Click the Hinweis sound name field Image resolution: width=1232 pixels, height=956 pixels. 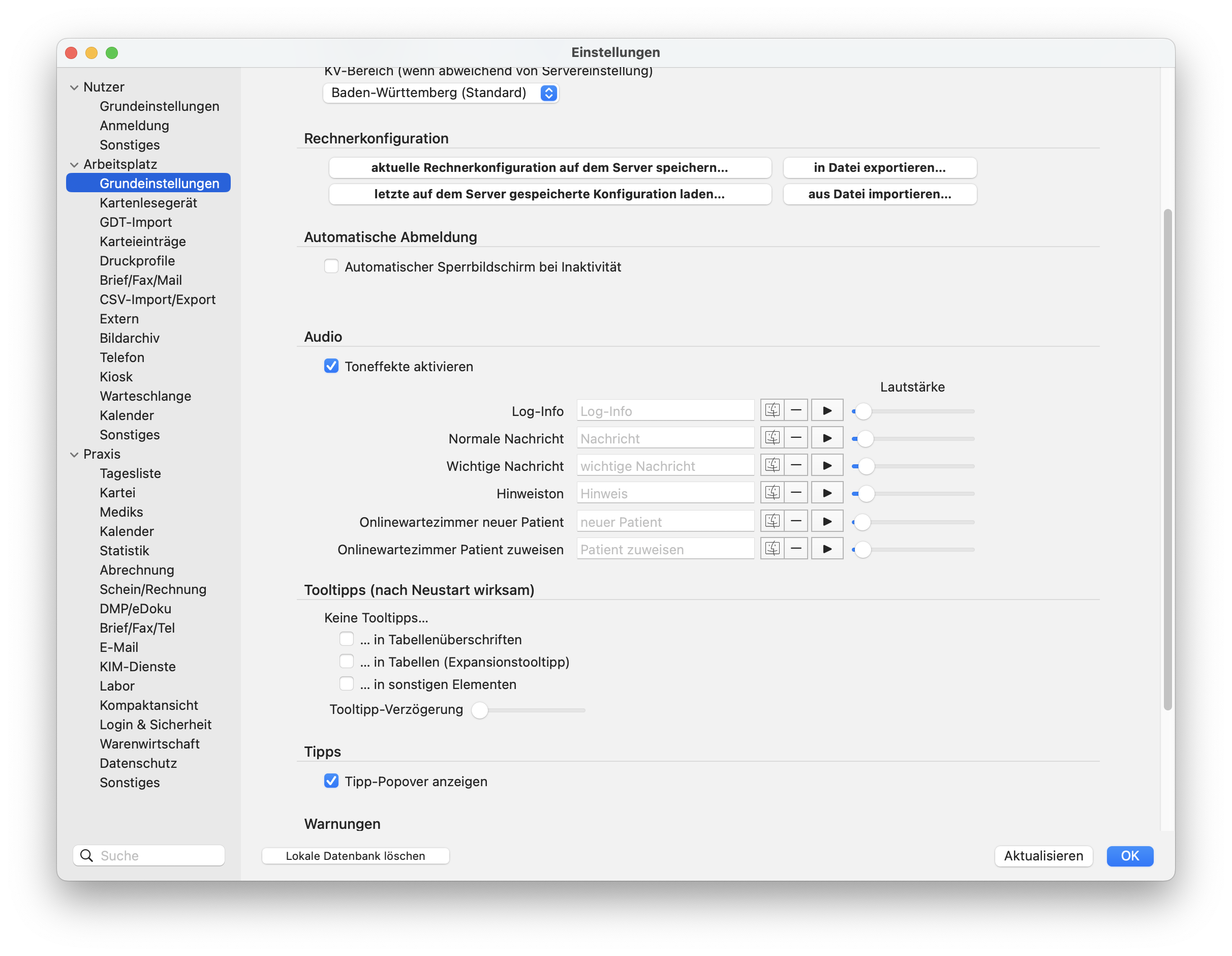(x=665, y=493)
